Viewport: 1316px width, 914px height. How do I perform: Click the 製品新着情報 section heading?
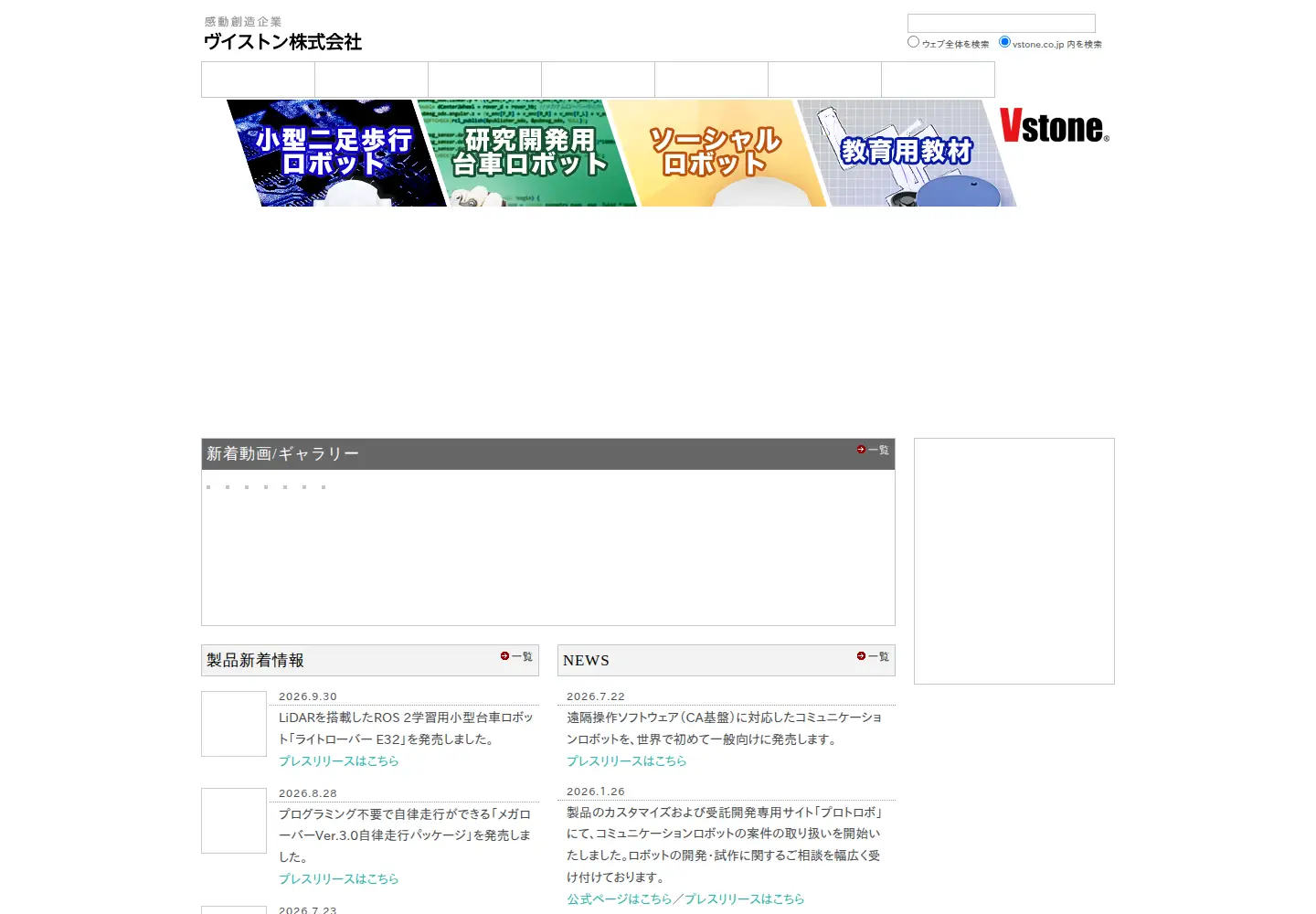[255, 661]
